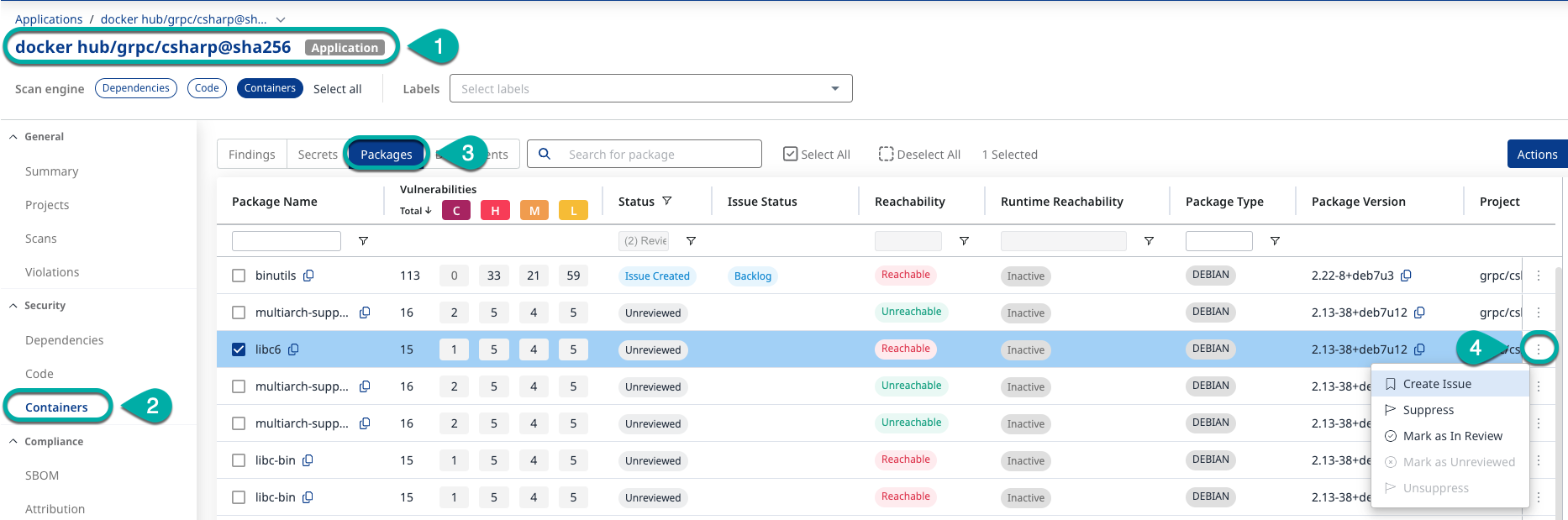Image resolution: width=1568 pixels, height=520 pixels.
Task: Check the binutils row checkbox
Action: click(239, 276)
